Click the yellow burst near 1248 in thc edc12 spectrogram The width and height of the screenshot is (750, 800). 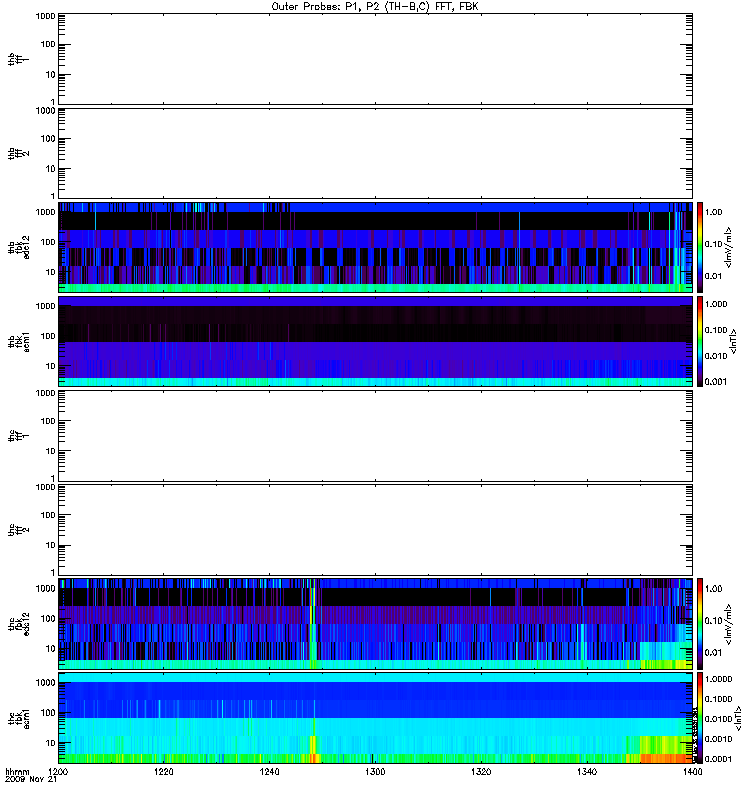[x=313, y=624]
